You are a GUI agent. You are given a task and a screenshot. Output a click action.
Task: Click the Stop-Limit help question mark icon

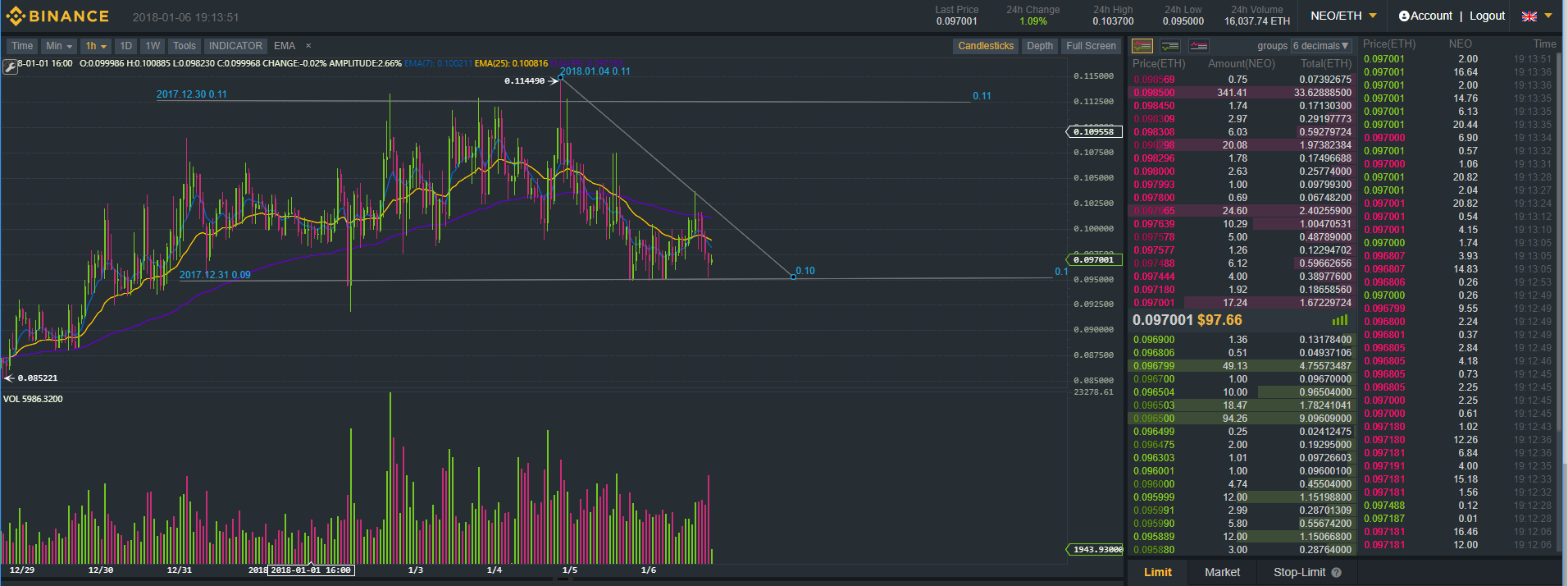pos(1336,573)
